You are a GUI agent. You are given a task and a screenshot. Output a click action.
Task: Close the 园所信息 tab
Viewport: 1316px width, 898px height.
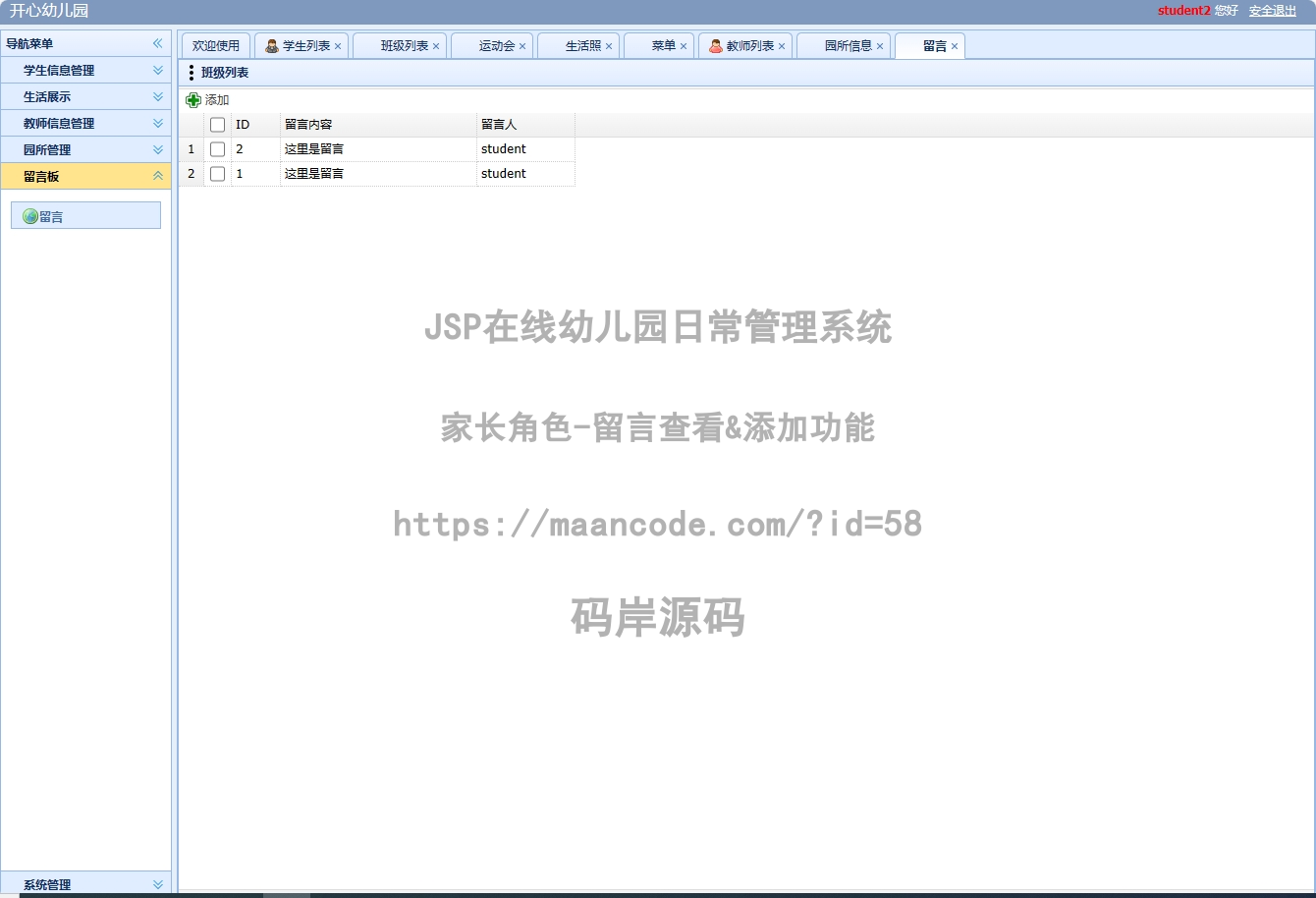coord(880,46)
